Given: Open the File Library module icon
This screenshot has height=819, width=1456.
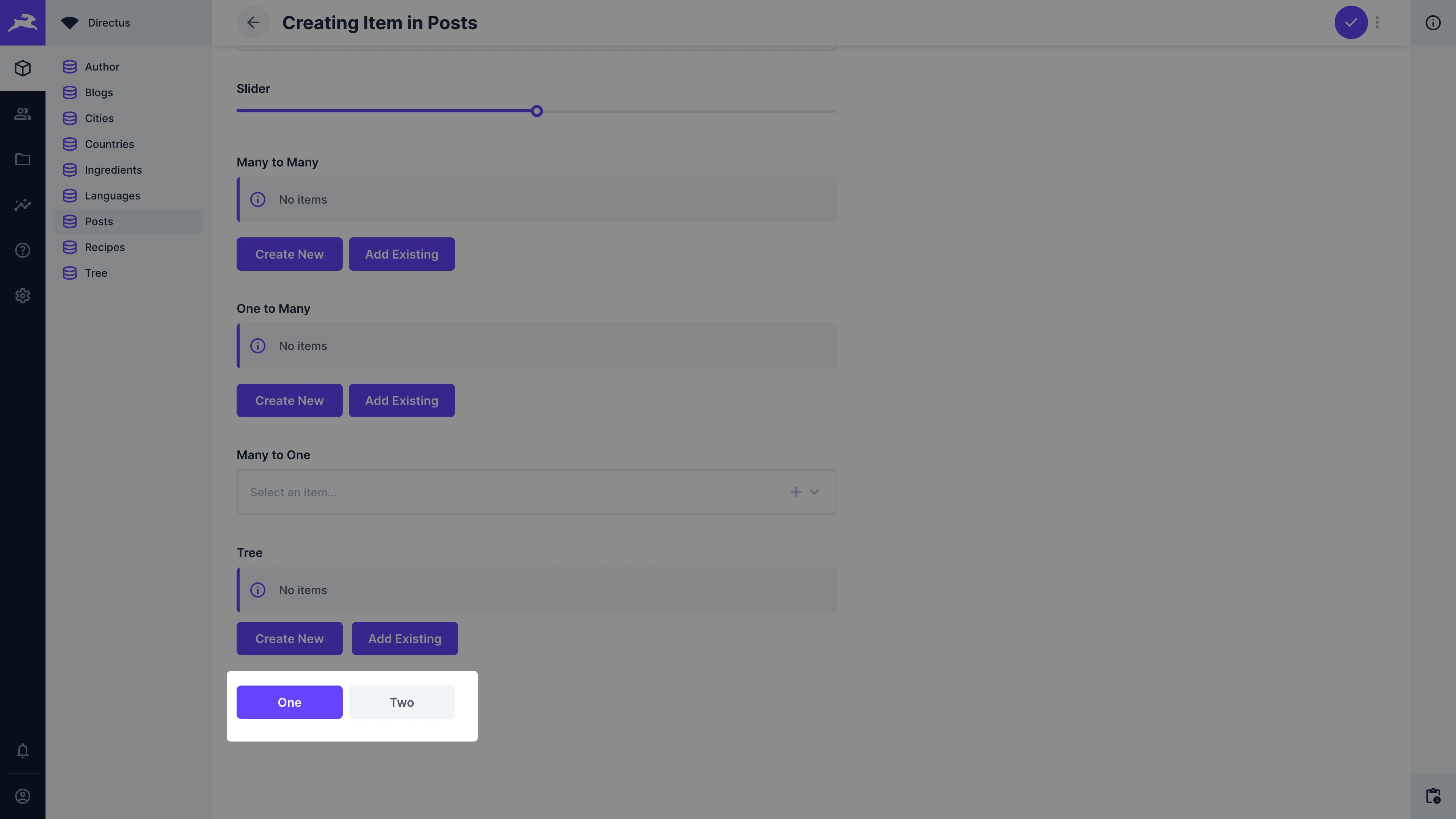Looking at the screenshot, I should (x=23, y=159).
